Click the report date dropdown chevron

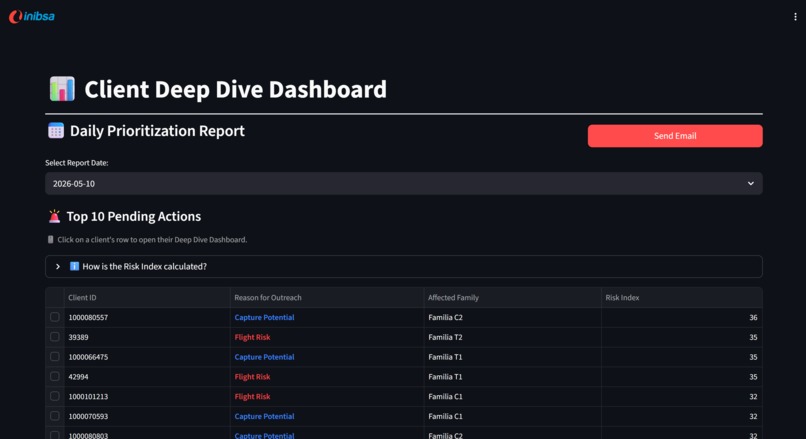pyautogui.click(x=750, y=184)
